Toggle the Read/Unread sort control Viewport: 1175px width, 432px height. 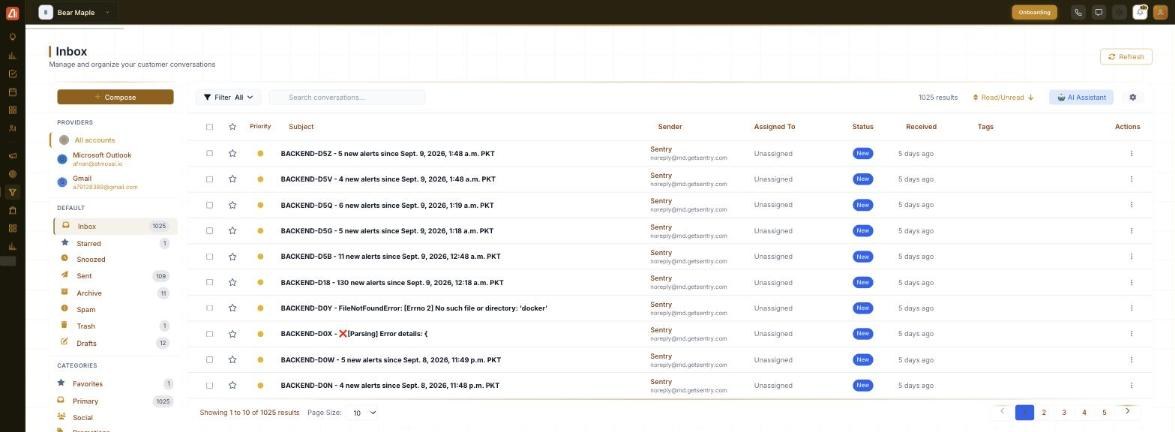click(x=1003, y=98)
